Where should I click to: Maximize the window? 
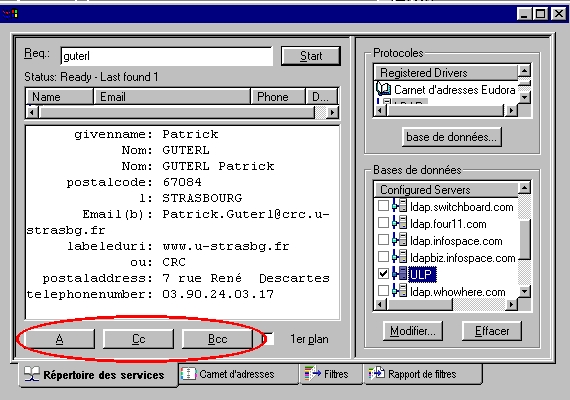click(x=541, y=14)
